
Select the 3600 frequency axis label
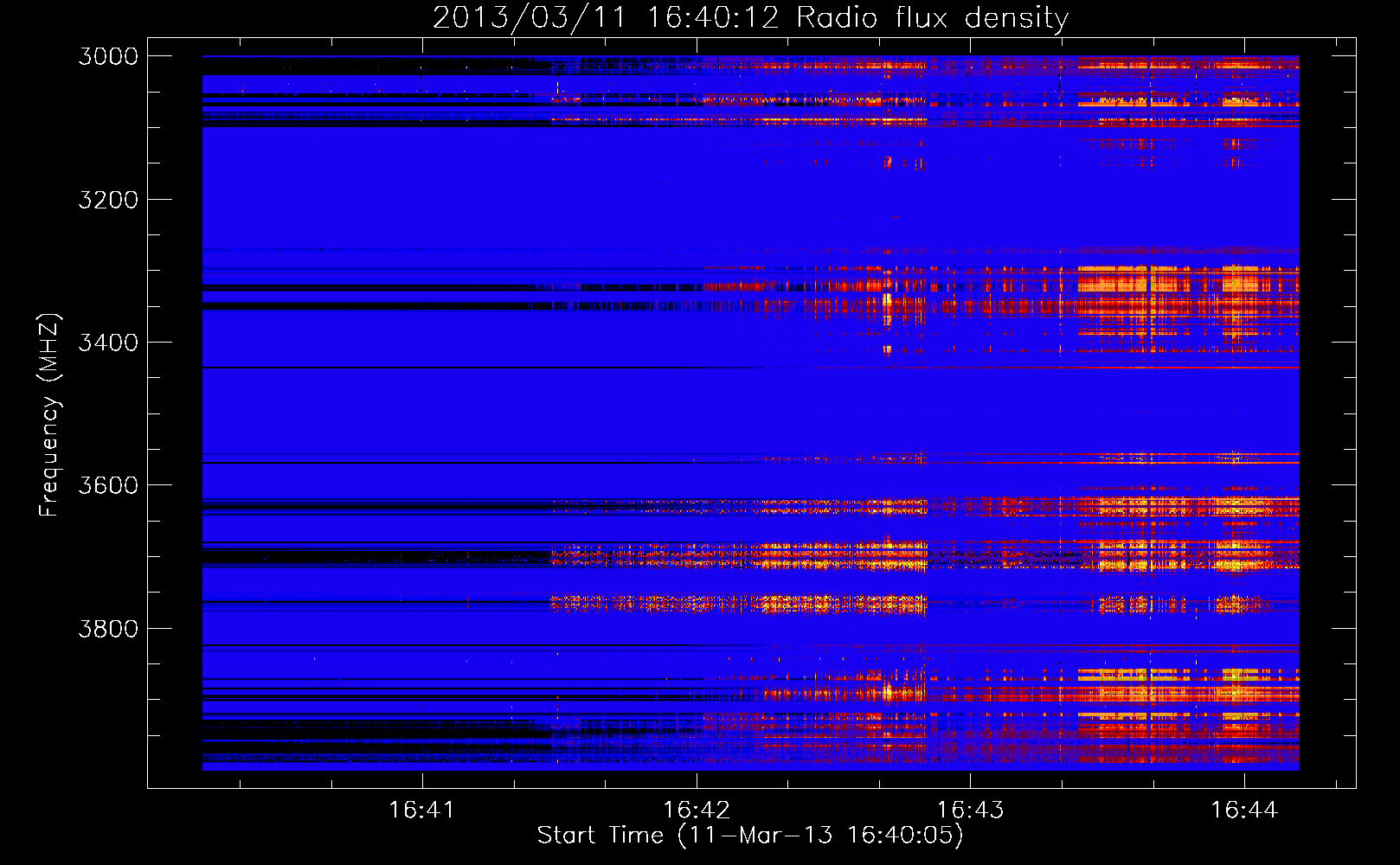[108, 485]
